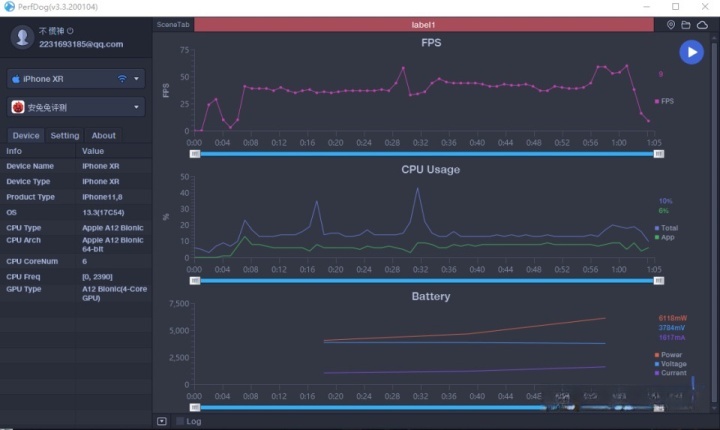Click the Battery chart title
This screenshot has height=430, width=720.
pos(431,296)
